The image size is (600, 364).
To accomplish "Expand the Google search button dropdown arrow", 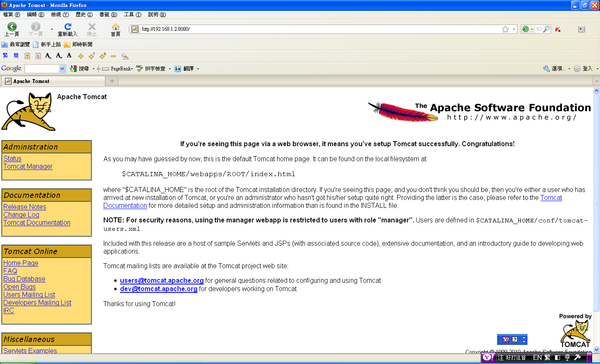I will tap(93, 69).
